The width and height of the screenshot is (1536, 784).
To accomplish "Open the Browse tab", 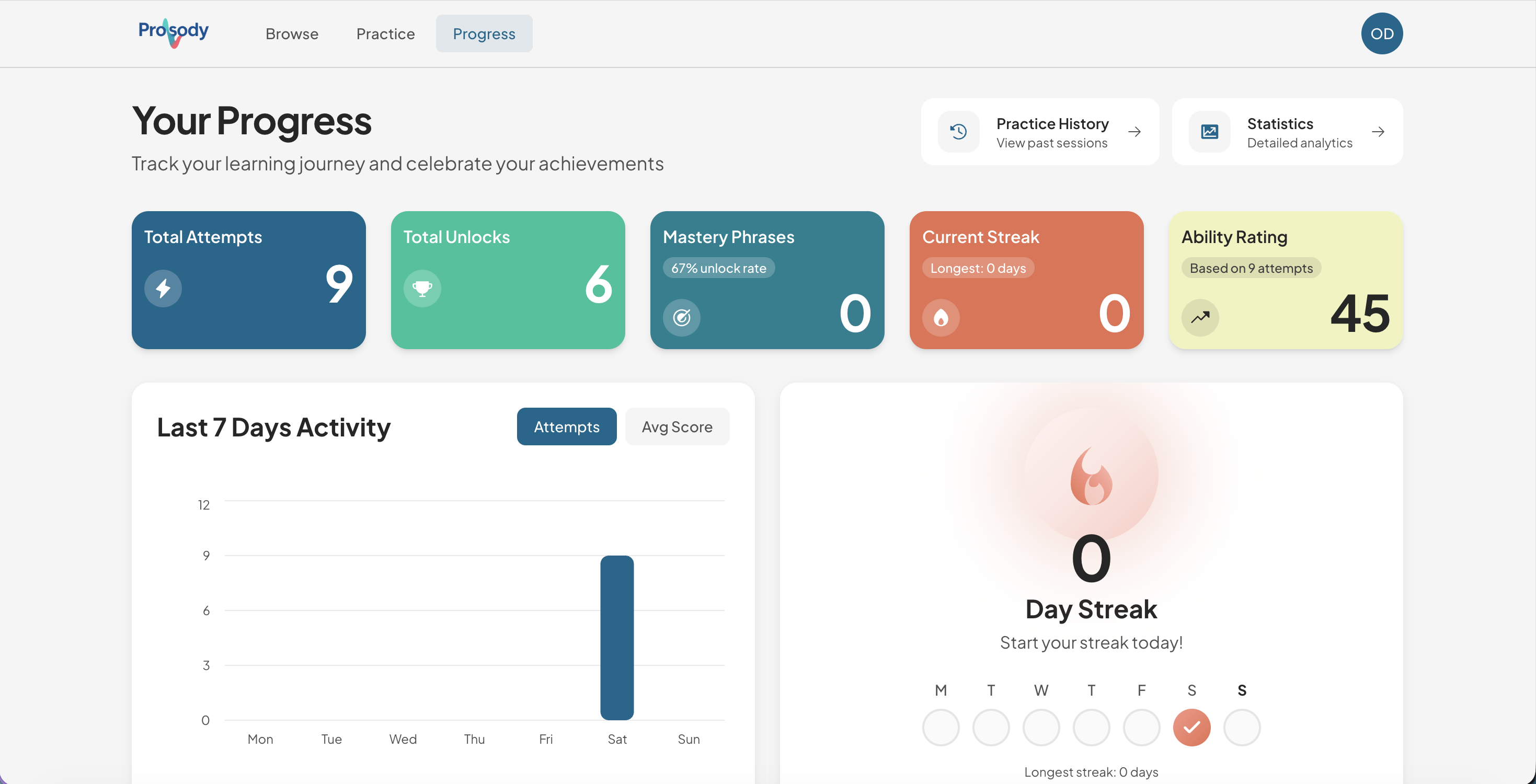I will click(x=292, y=34).
